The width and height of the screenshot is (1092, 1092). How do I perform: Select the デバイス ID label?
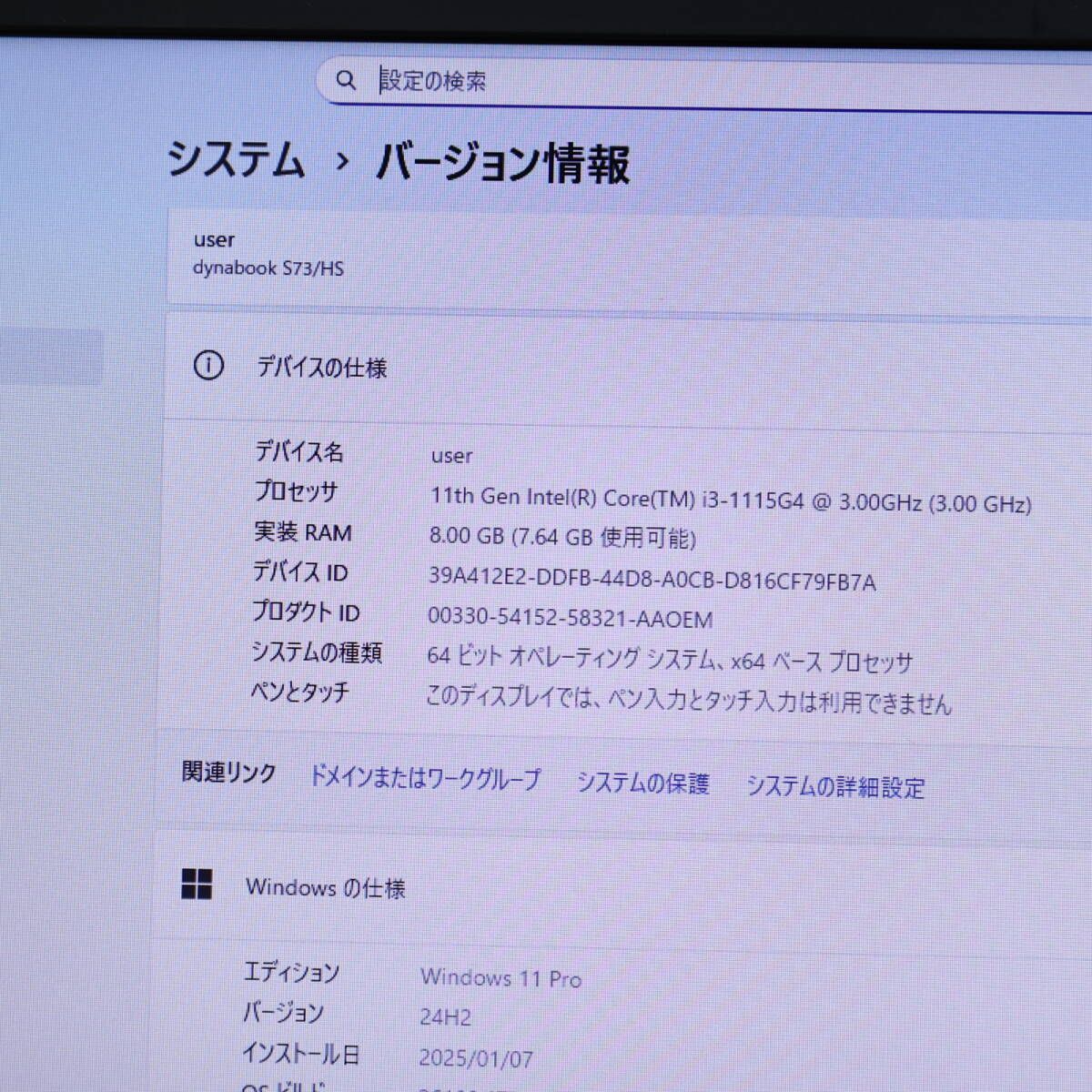click(300, 572)
